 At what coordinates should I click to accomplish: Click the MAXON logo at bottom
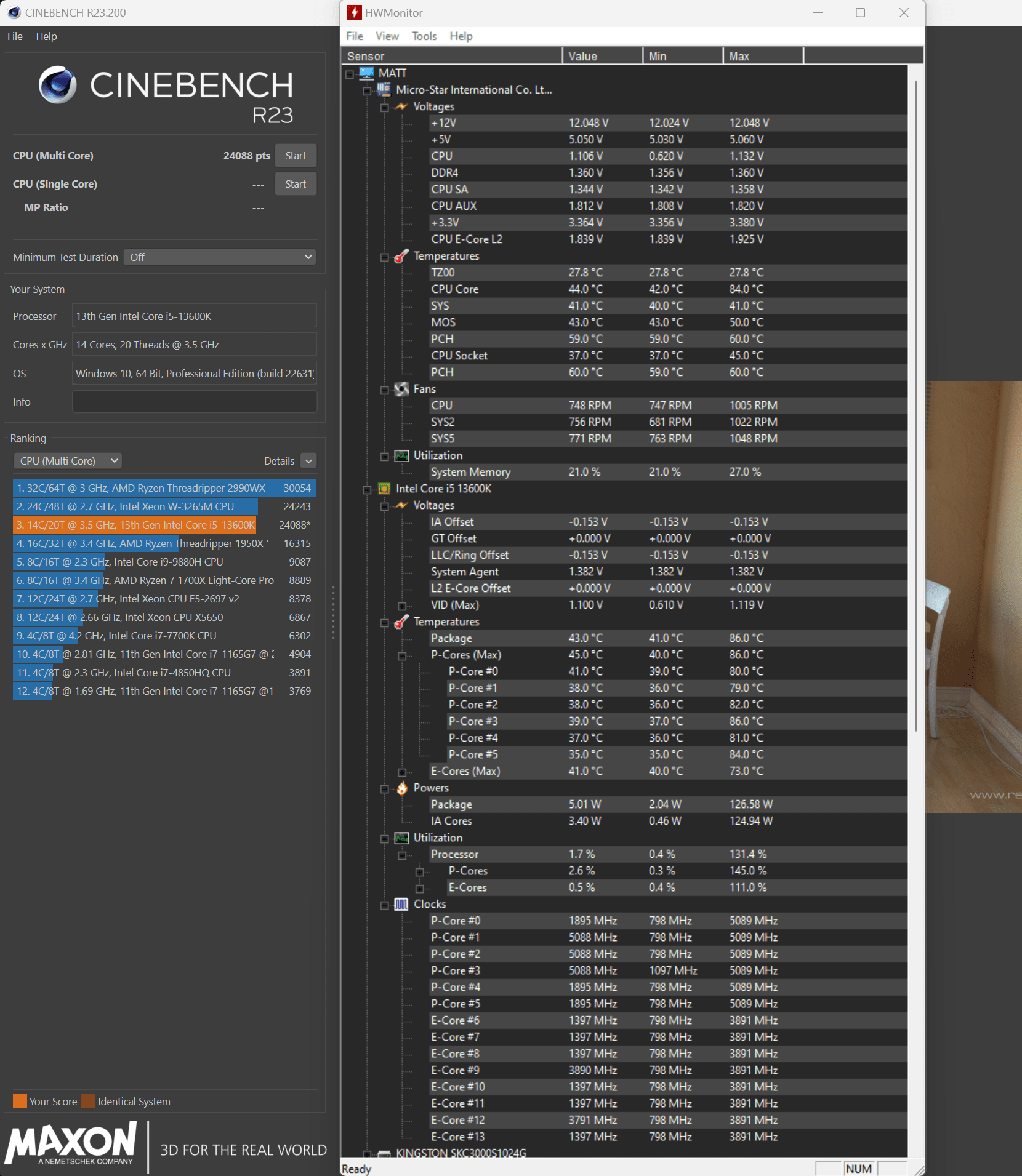tap(71, 1143)
